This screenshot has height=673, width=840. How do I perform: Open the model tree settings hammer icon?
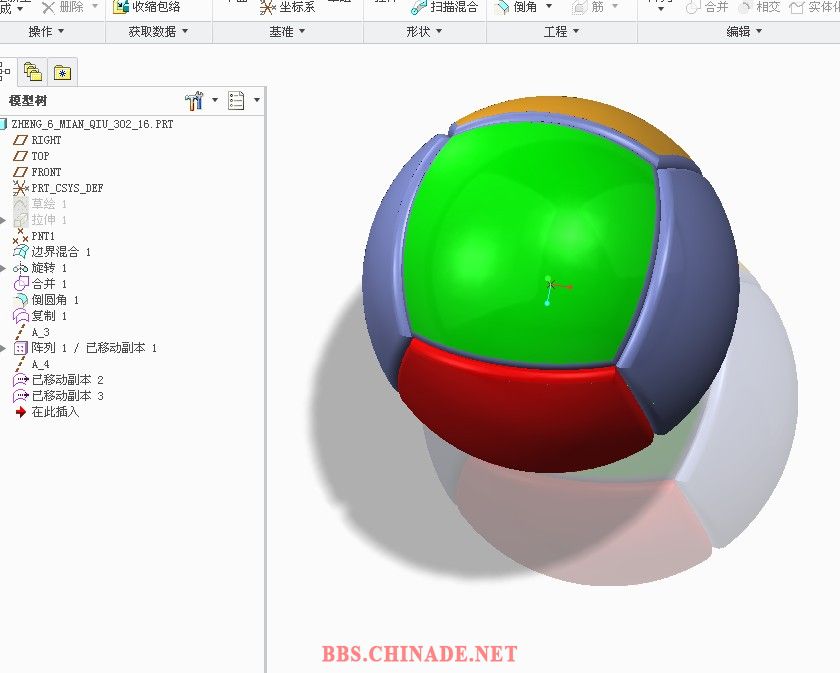coord(194,100)
